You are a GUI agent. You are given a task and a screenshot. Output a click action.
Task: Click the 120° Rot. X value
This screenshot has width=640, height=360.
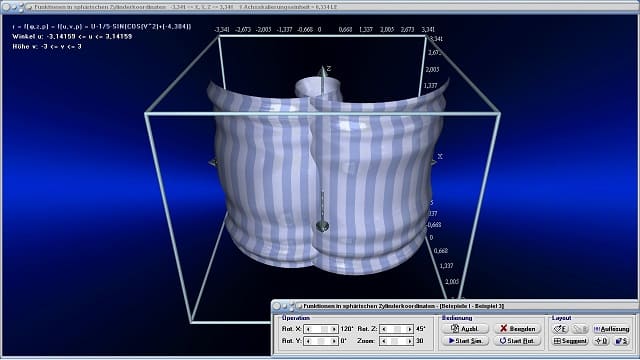point(347,329)
